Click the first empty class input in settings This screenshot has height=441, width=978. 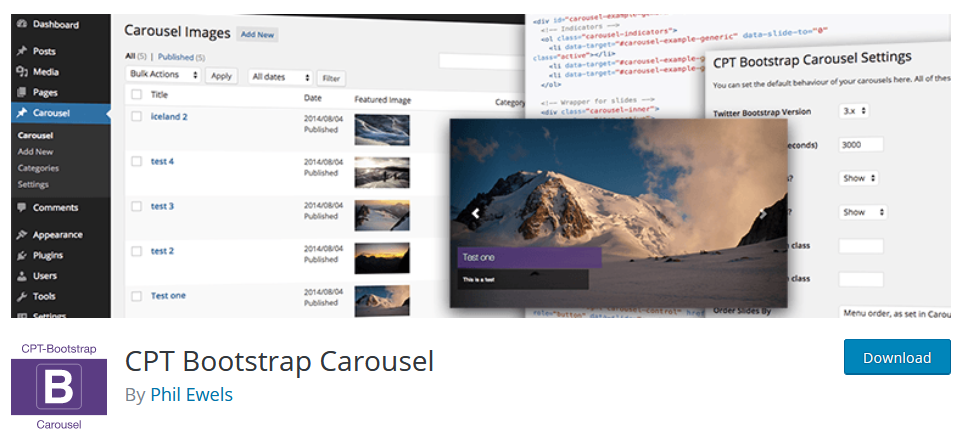point(861,246)
